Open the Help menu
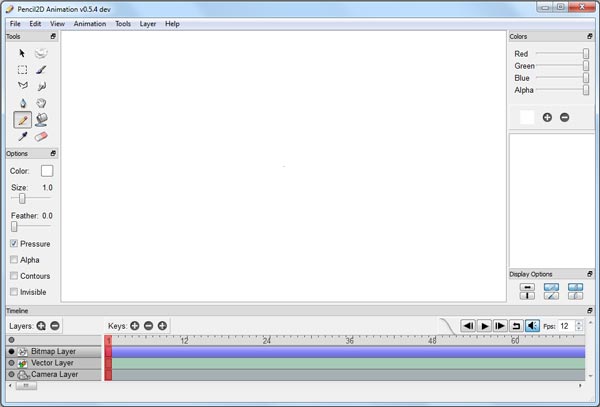Image resolution: width=600 pixels, height=407 pixels. 172,24
